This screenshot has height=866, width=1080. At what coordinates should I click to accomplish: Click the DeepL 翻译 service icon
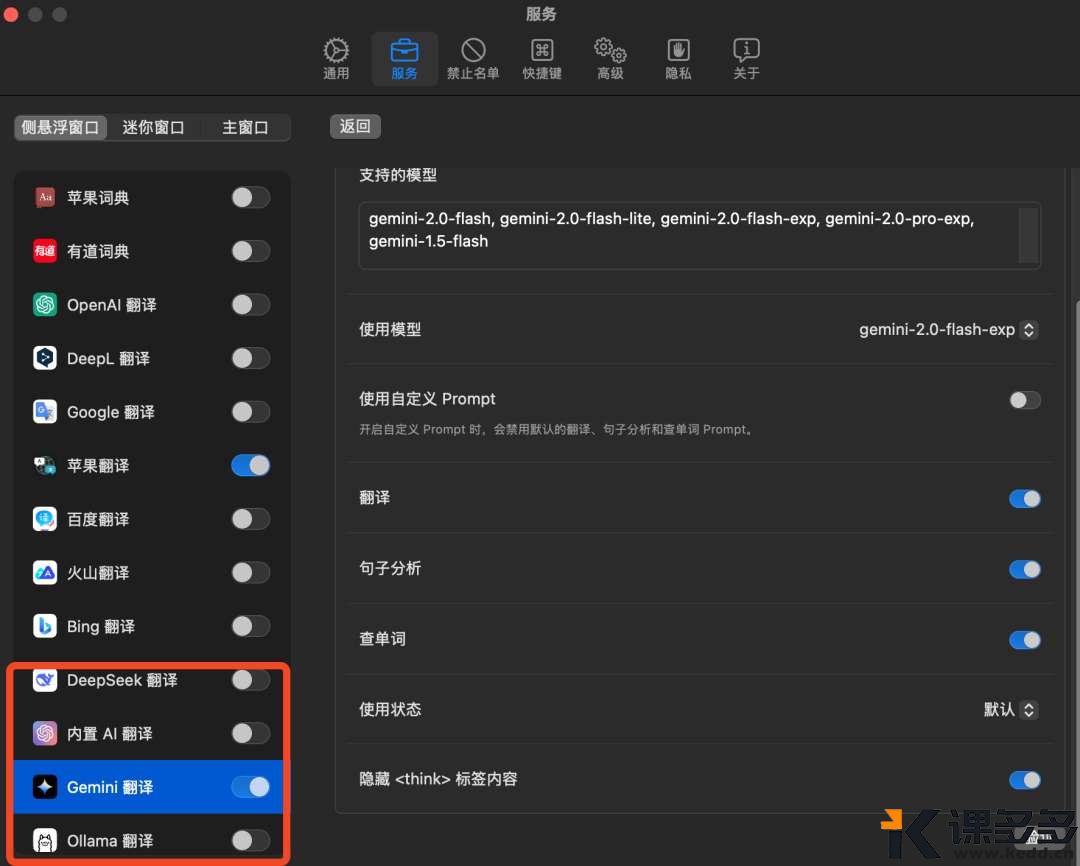[45, 358]
